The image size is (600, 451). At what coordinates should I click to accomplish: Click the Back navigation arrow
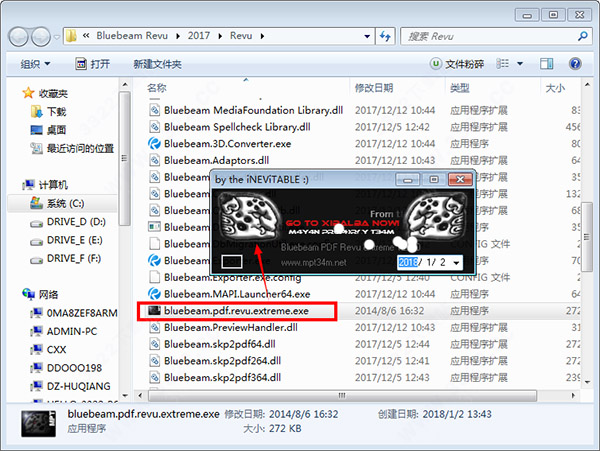pyautogui.click(x=18, y=36)
